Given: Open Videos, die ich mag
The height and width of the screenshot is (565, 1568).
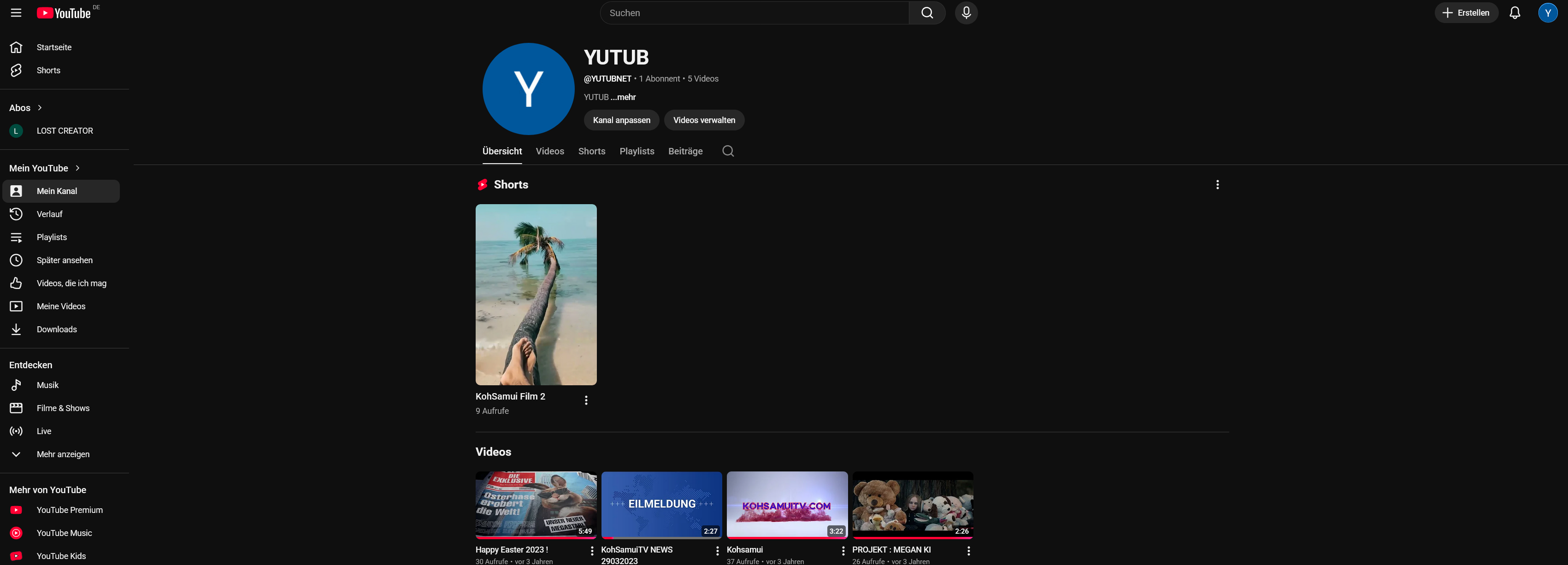Looking at the screenshot, I should tap(61, 284).
